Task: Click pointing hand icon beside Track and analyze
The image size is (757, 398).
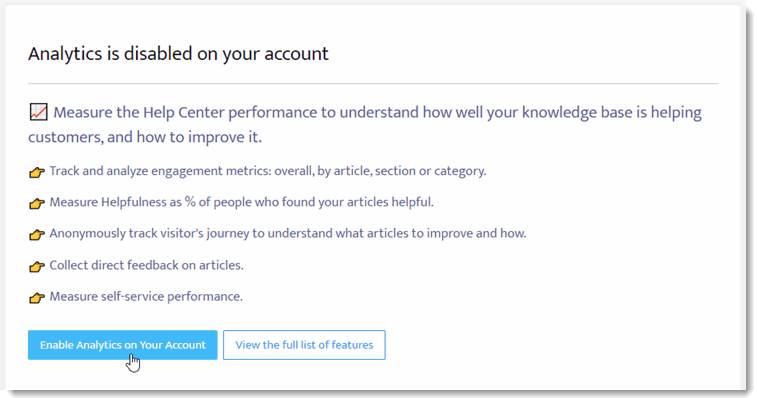Action: pyautogui.click(x=37, y=172)
